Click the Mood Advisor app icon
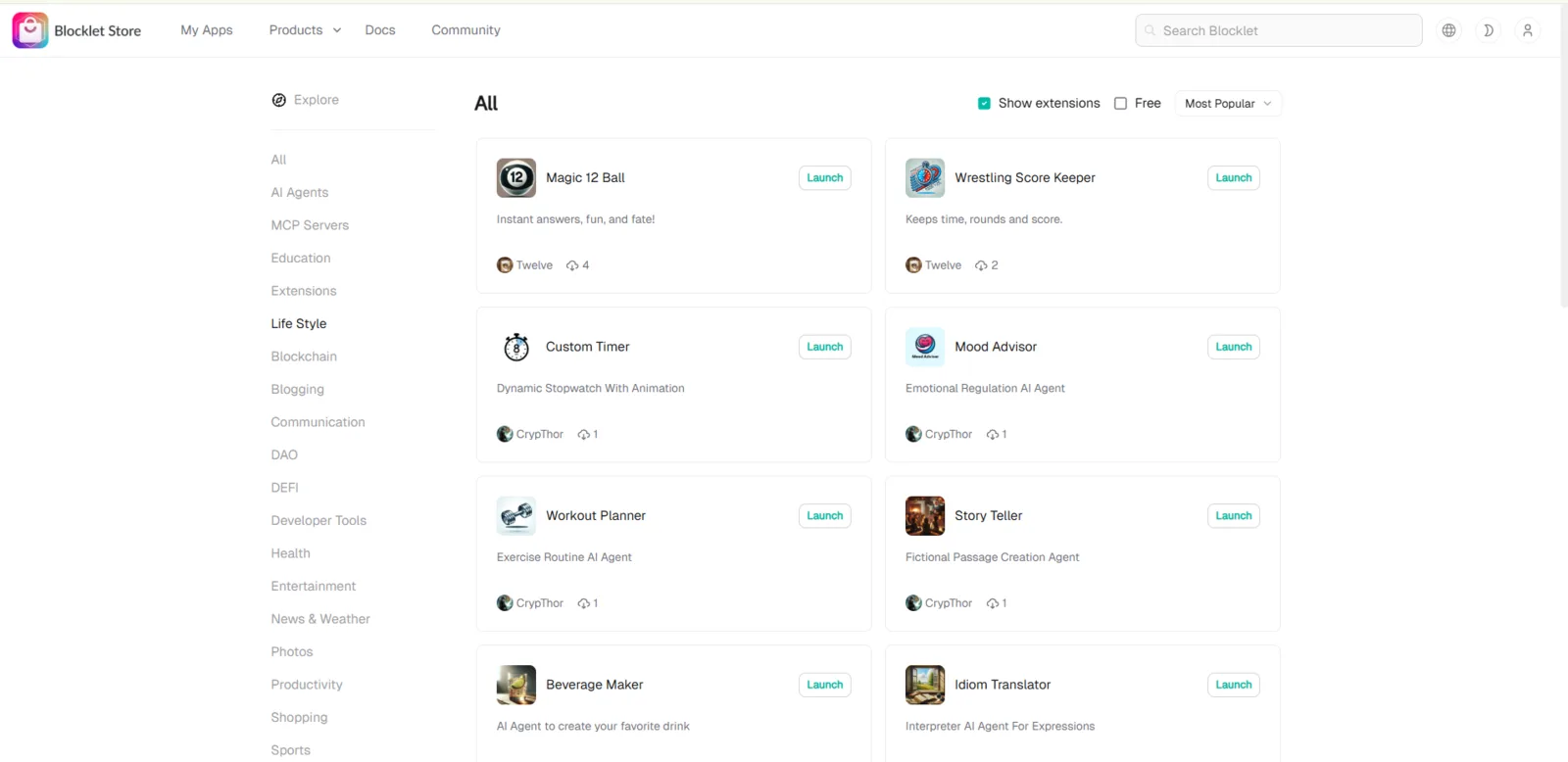Screen dimensions: 1568x762 coord(925,347)
